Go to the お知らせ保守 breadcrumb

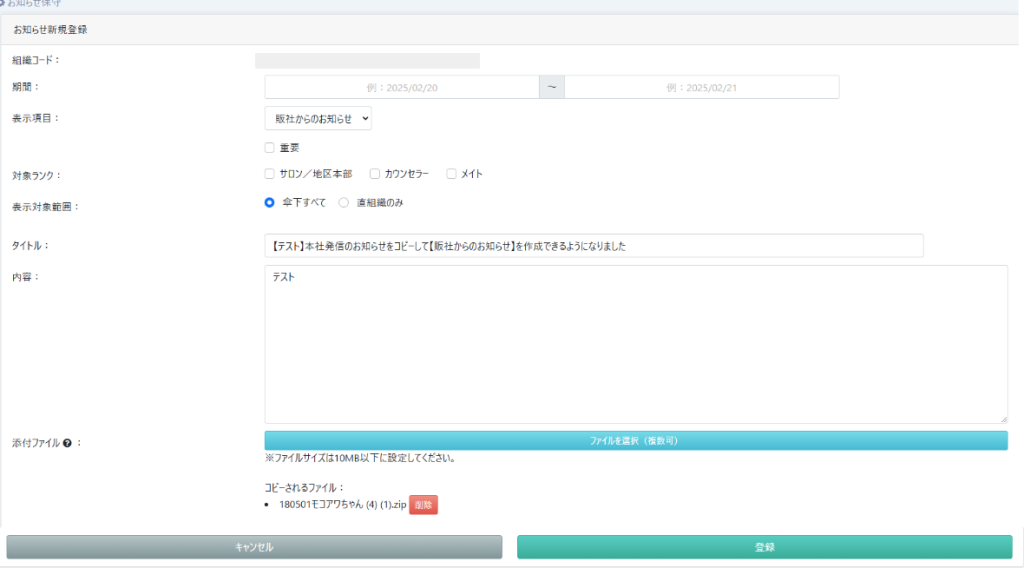(x=33, y=4)
